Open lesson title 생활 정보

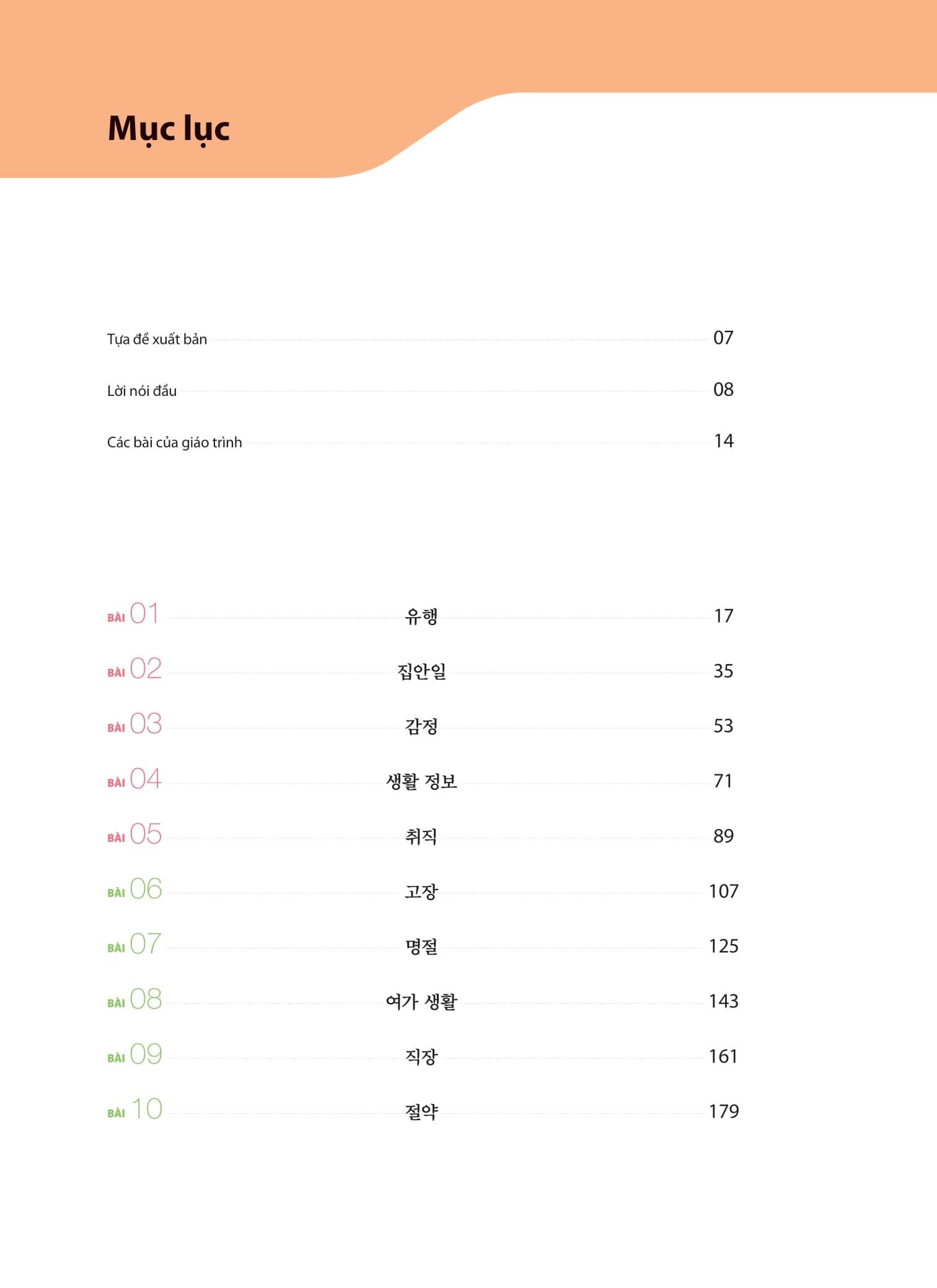coord(421,781)
